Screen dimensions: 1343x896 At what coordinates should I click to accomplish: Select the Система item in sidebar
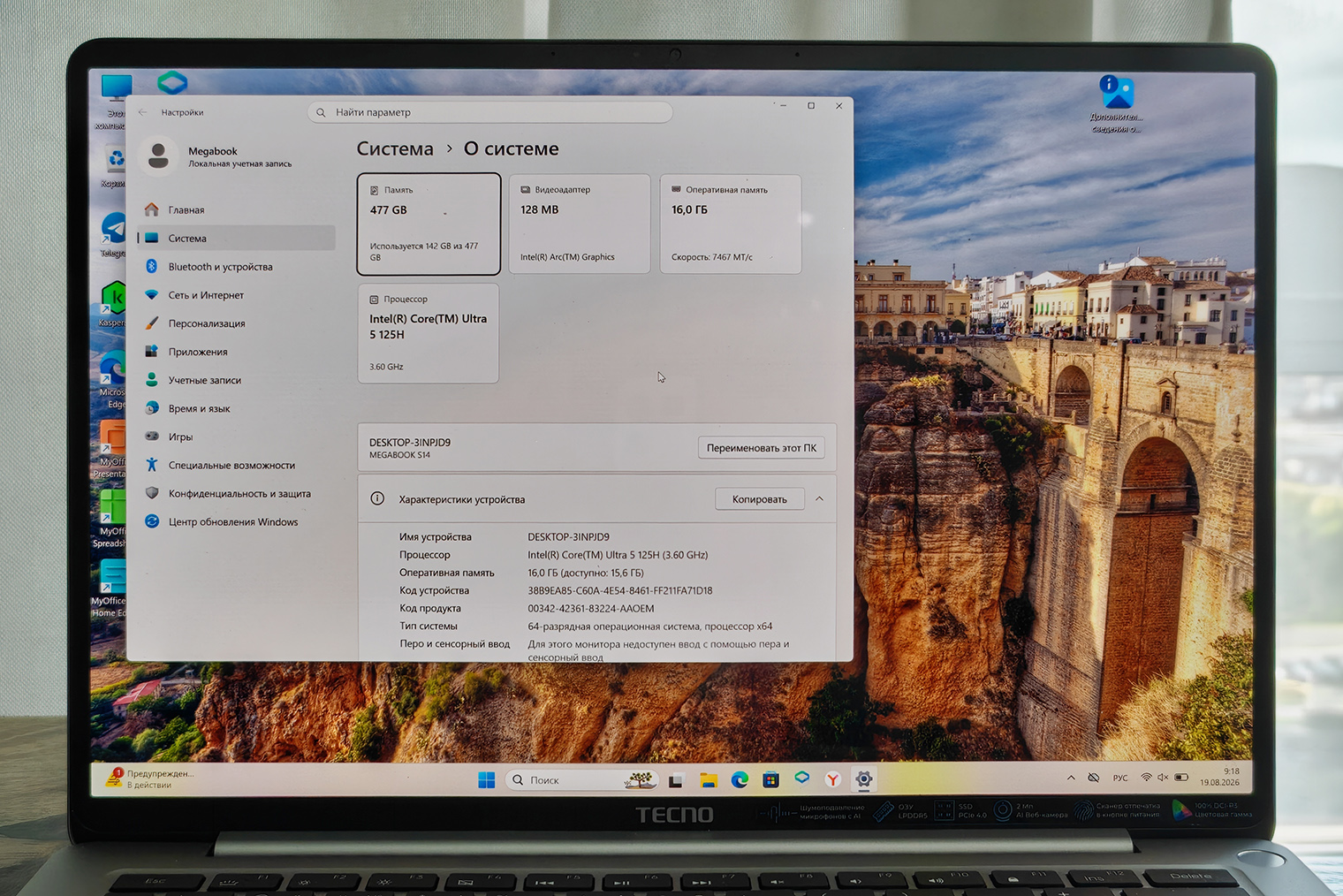(x=237, y=239)
